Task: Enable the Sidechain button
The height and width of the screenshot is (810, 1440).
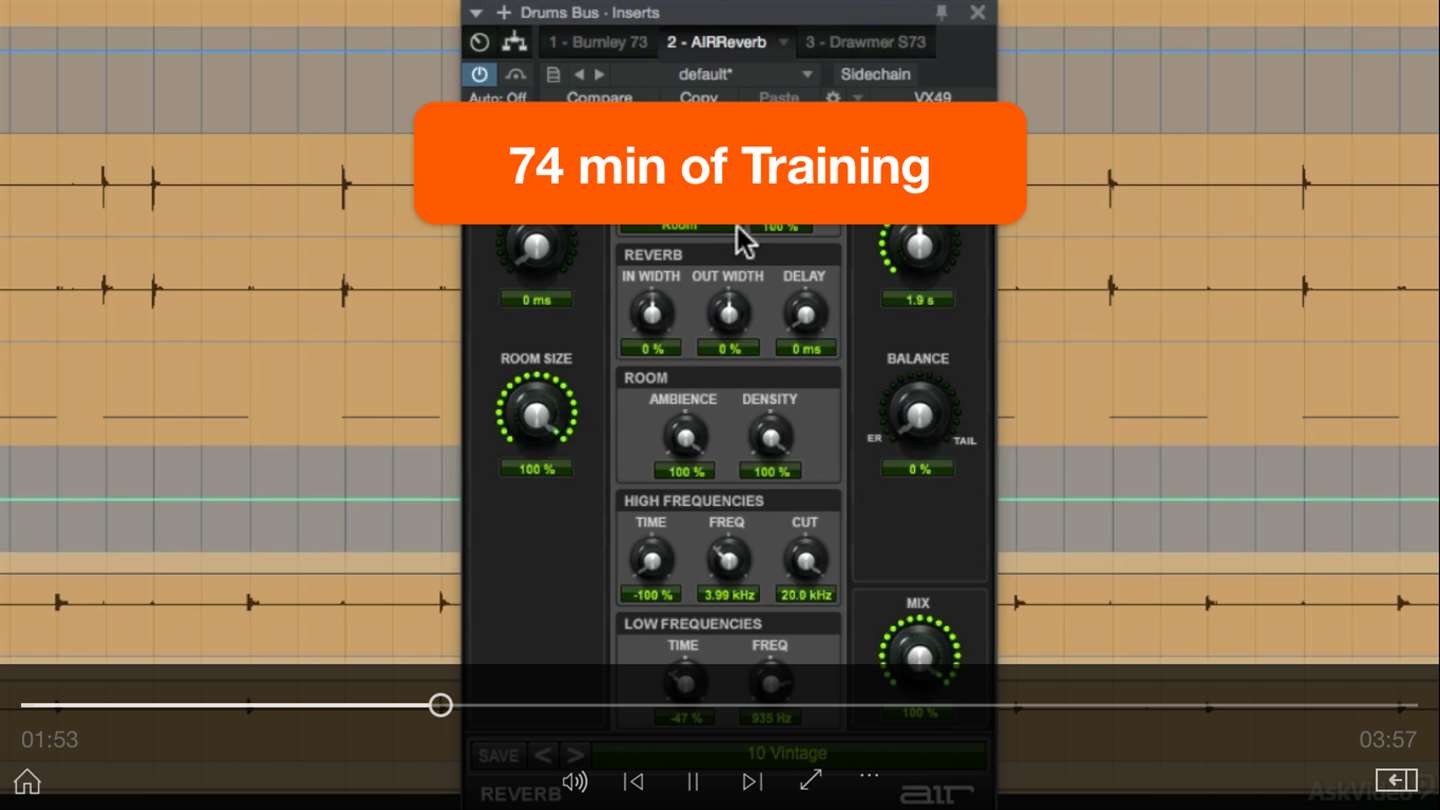Action: point(875,74)
